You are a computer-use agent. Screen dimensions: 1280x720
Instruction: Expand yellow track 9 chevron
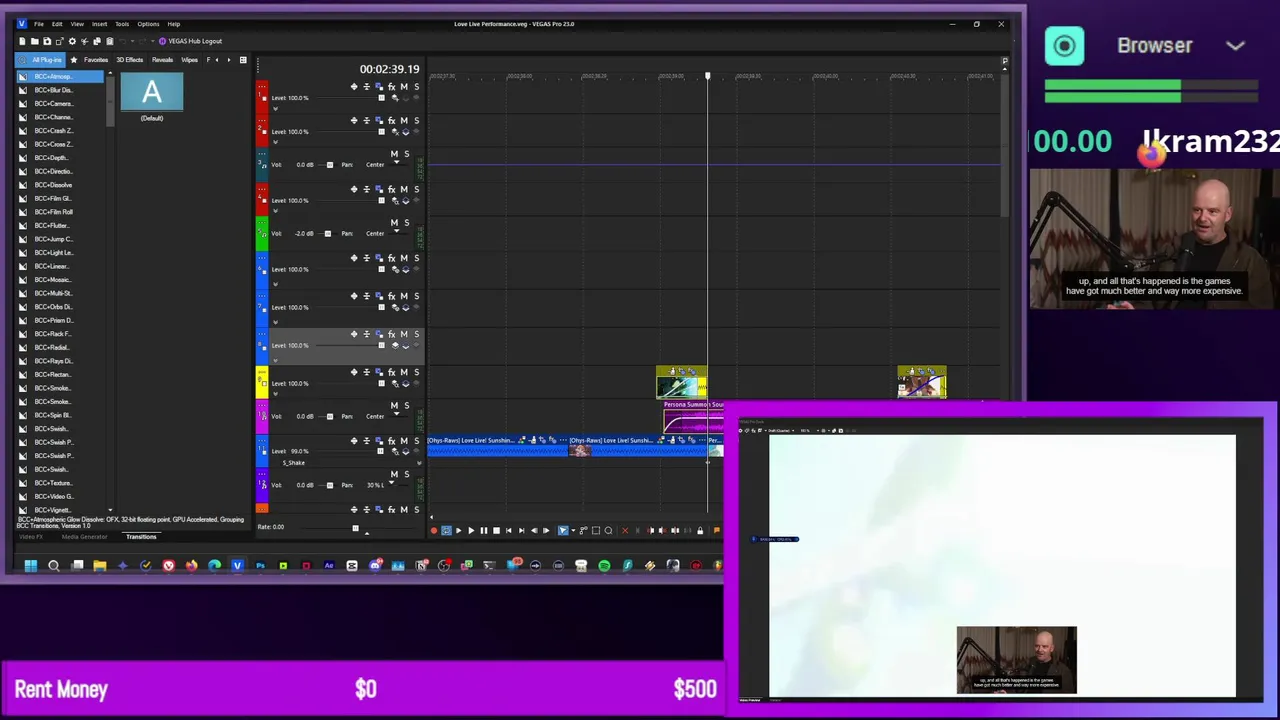[275, 394]
